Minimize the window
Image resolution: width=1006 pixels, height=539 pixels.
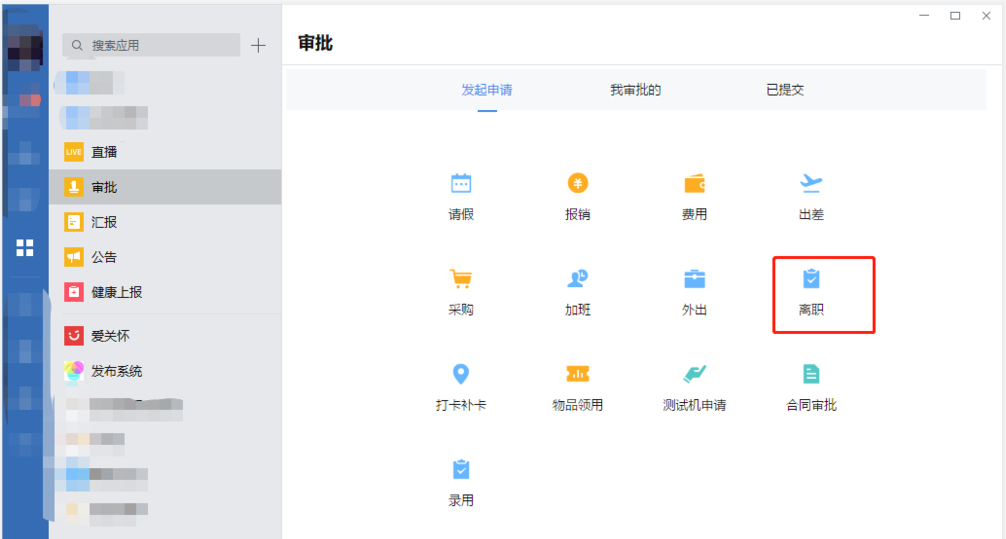pos(924,16)
